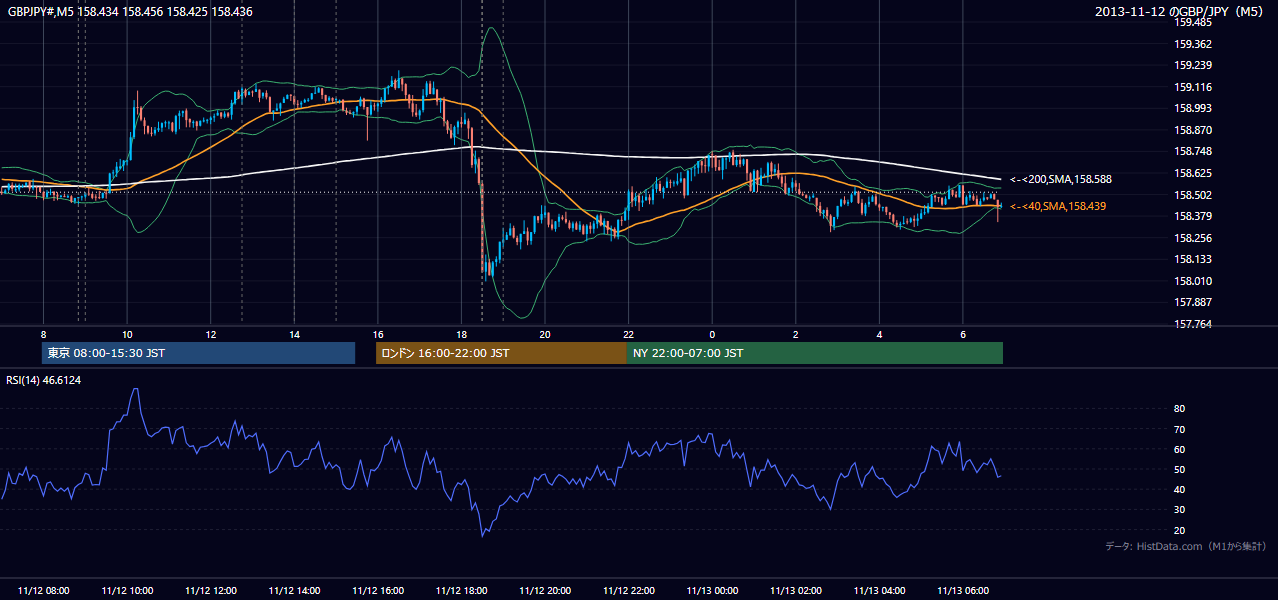Viewport: 1278px width, 600px height.
Task: Click the 11/12 18:00 date label
Action: coord(461,591)
